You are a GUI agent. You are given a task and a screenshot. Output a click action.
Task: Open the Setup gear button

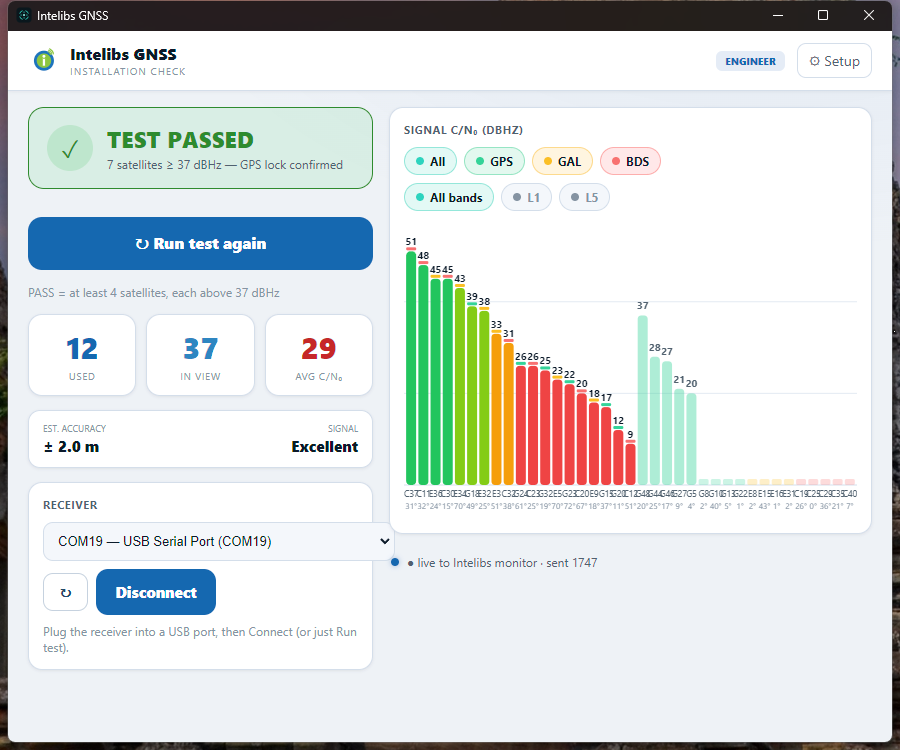834,61
